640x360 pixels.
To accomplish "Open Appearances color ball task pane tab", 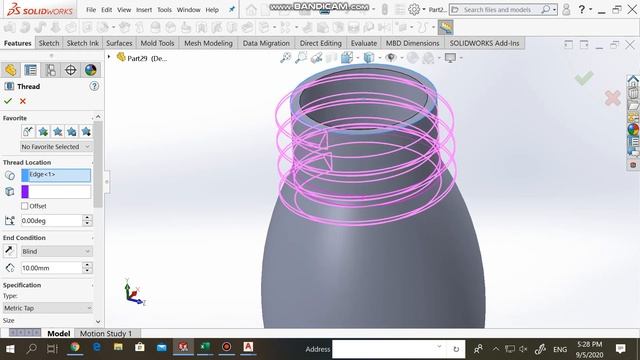I will [x=633, y=130].
